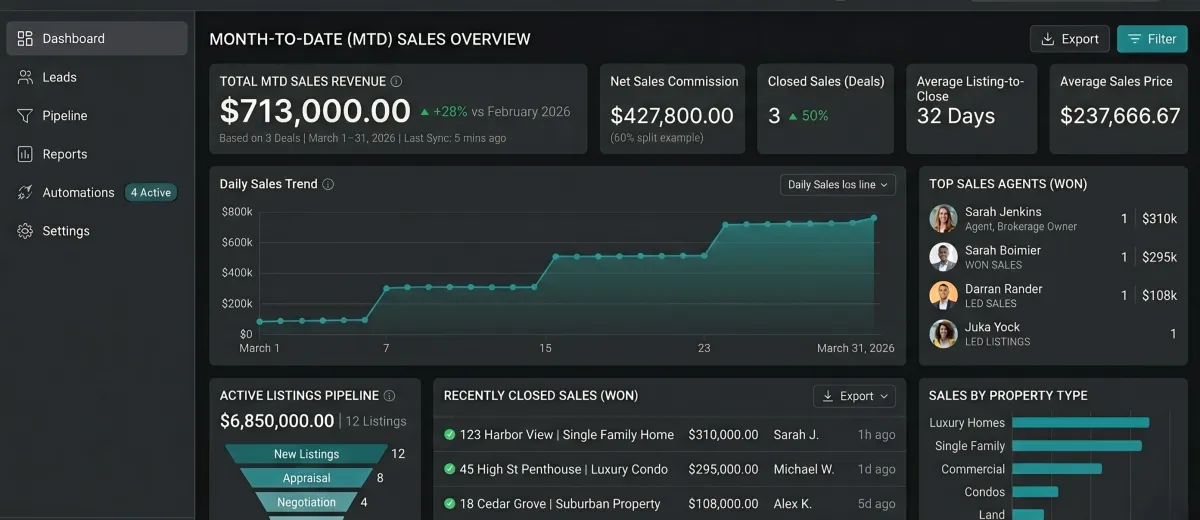Click the Automations rocket icon
This screenshot has width=1200, height=520.
(25, 192)
